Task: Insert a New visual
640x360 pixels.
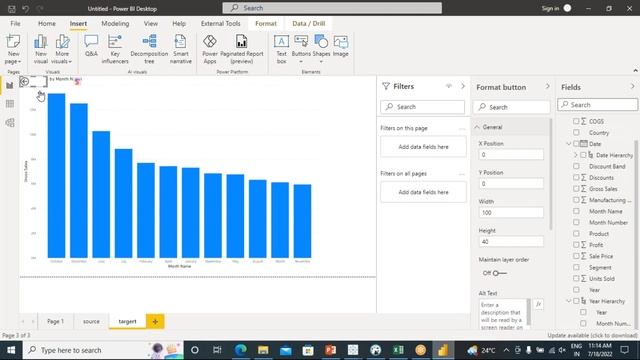Action: (x=40, y=49)
